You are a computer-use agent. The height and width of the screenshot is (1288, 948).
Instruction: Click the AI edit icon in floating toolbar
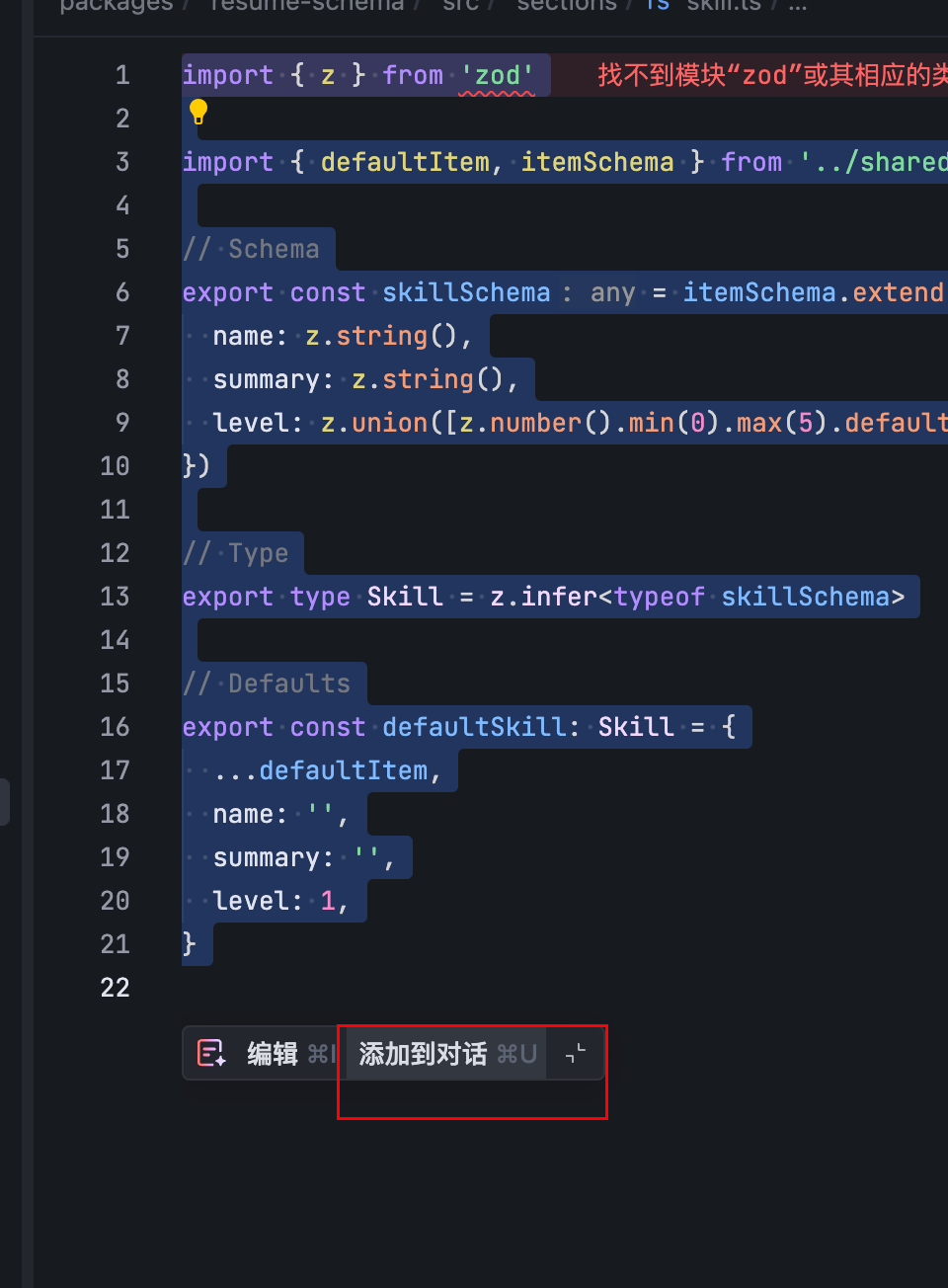[x=211, y=1053]
